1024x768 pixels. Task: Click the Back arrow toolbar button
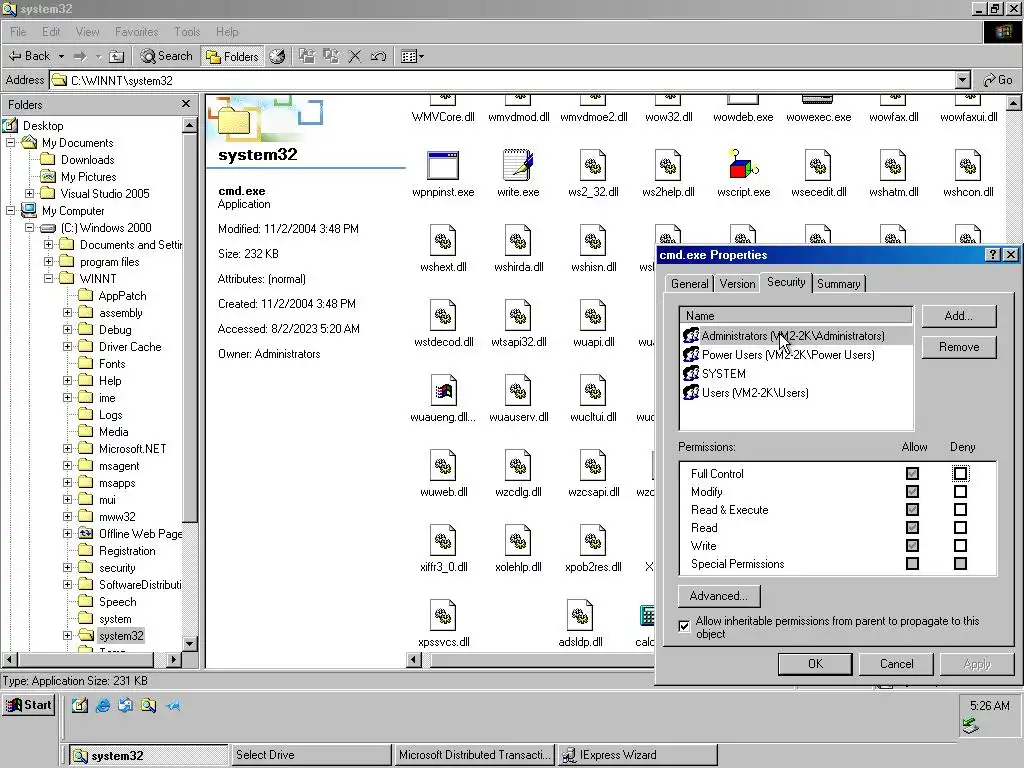point(29,56)
